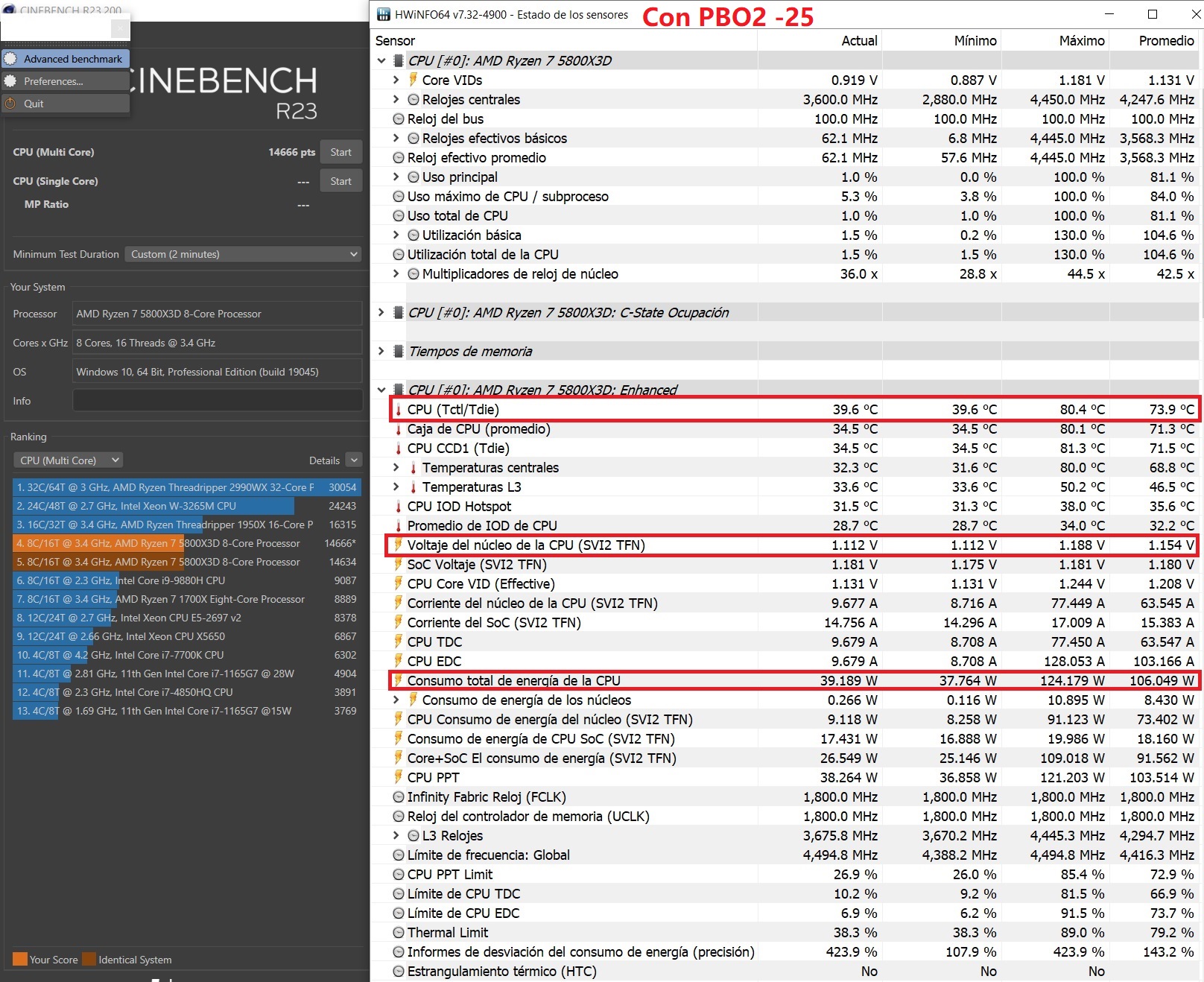
Task: Start the CPU (Multi Core) test
Action: pos(341,152)
